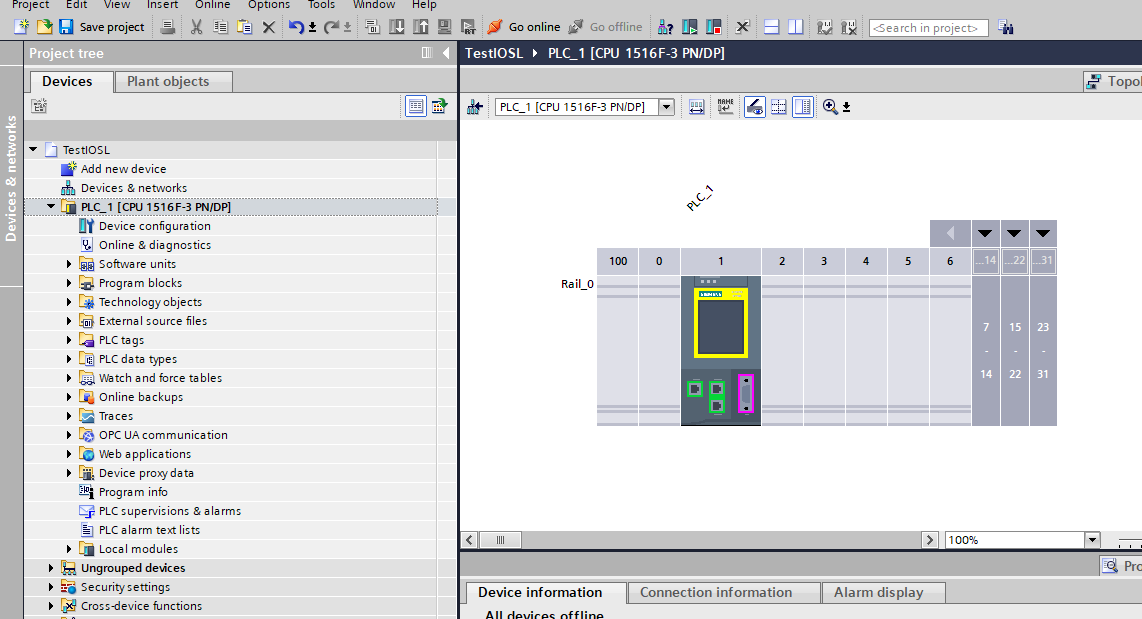Collapse the Project tree panel arrow

tap(446, 52)
